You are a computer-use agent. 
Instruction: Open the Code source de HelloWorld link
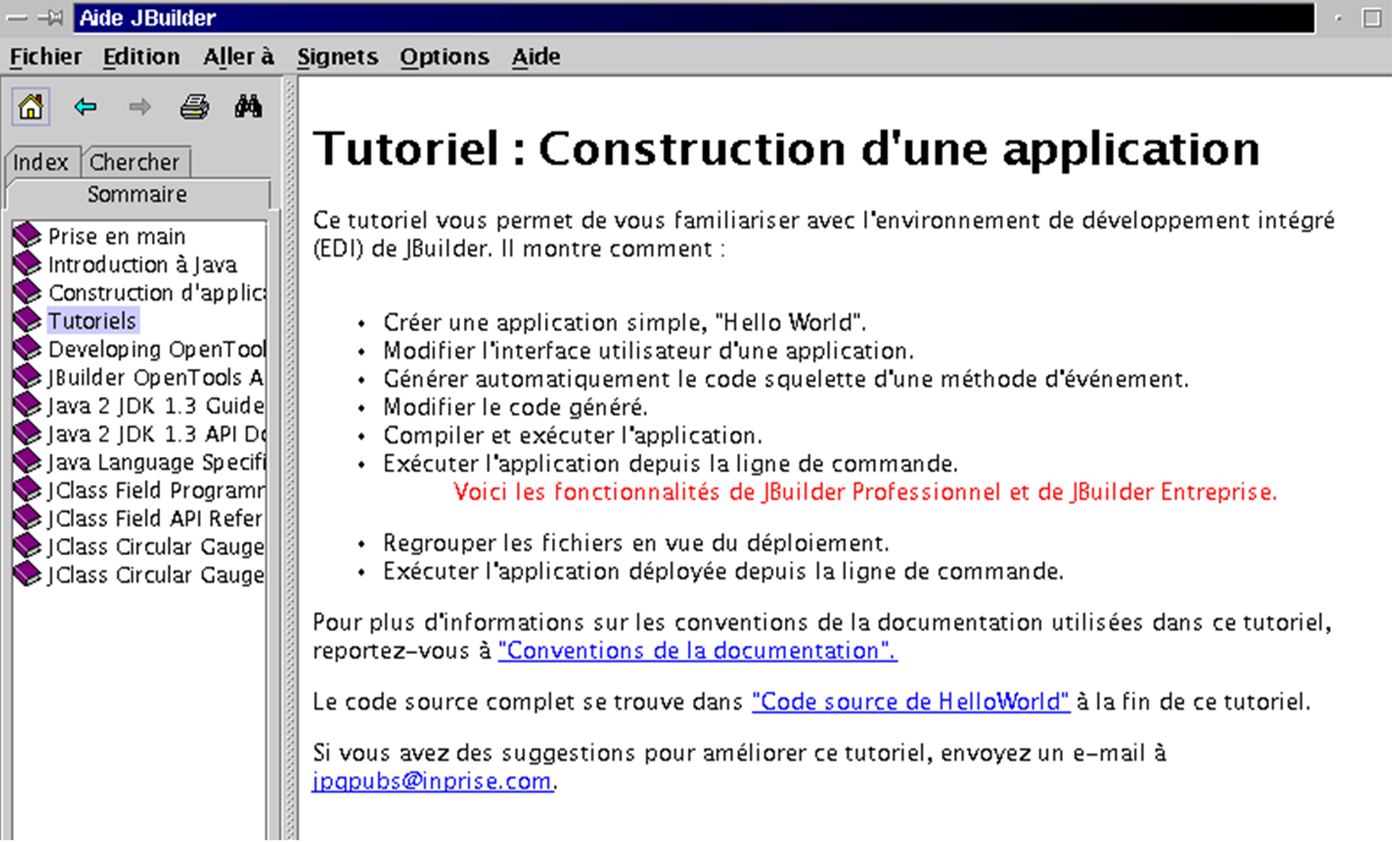tap(910, 702)
